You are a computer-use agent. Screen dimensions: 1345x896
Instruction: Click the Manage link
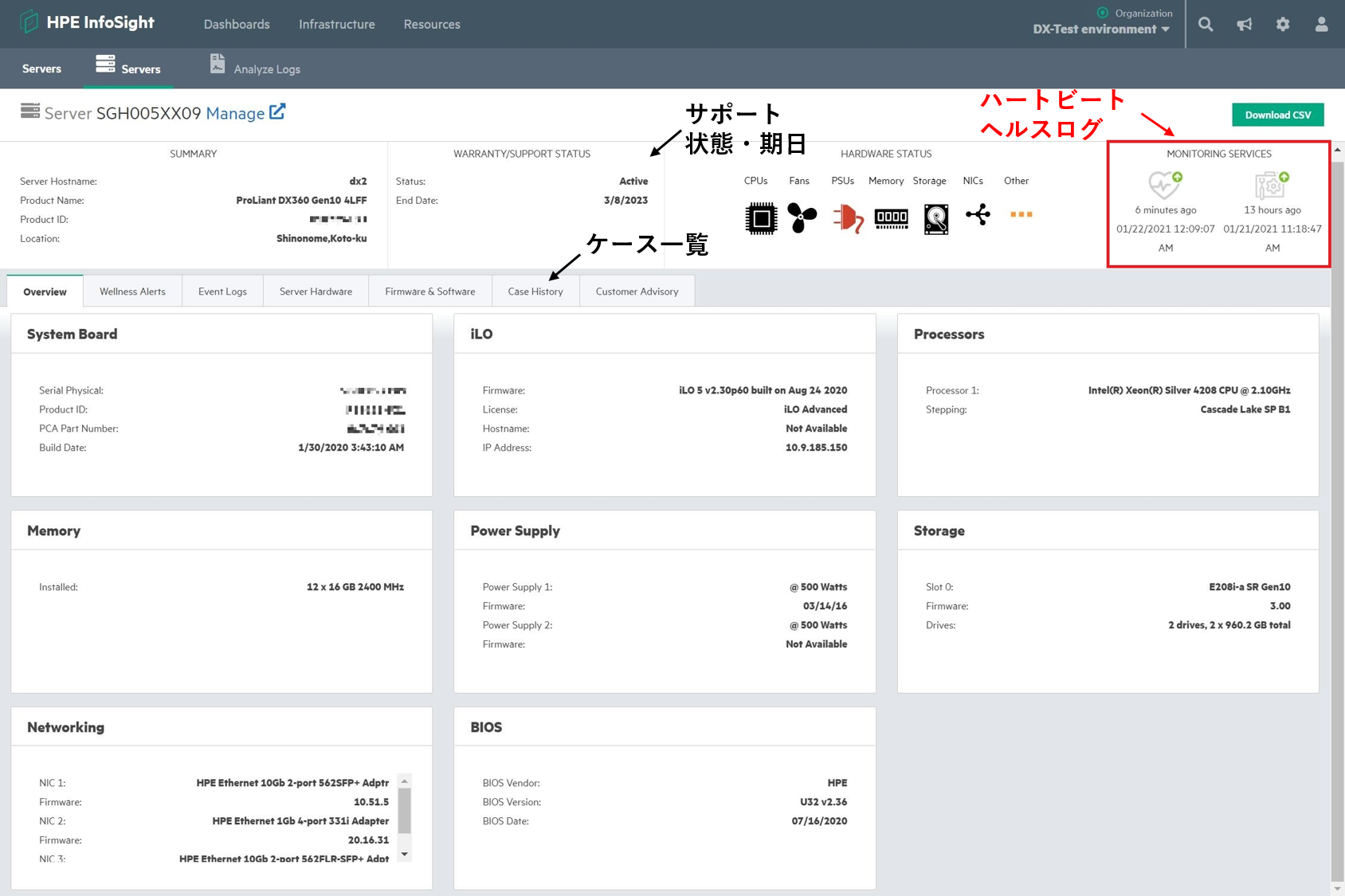[235, 113]
